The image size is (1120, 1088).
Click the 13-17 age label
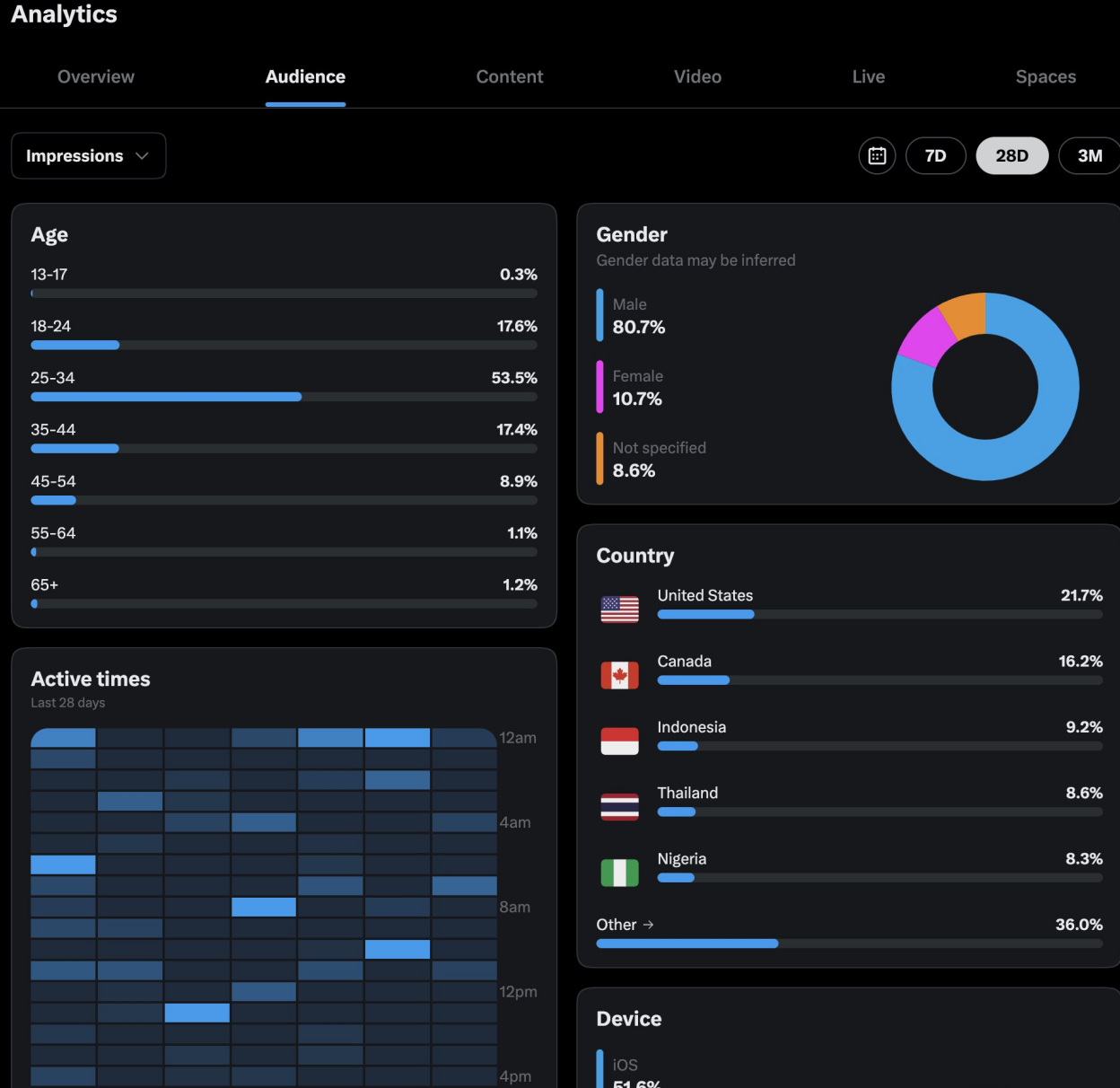(49, 275)
